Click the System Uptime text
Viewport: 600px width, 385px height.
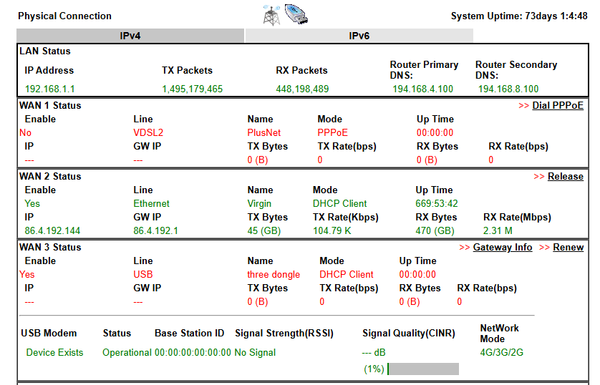[x=519, y=16]
